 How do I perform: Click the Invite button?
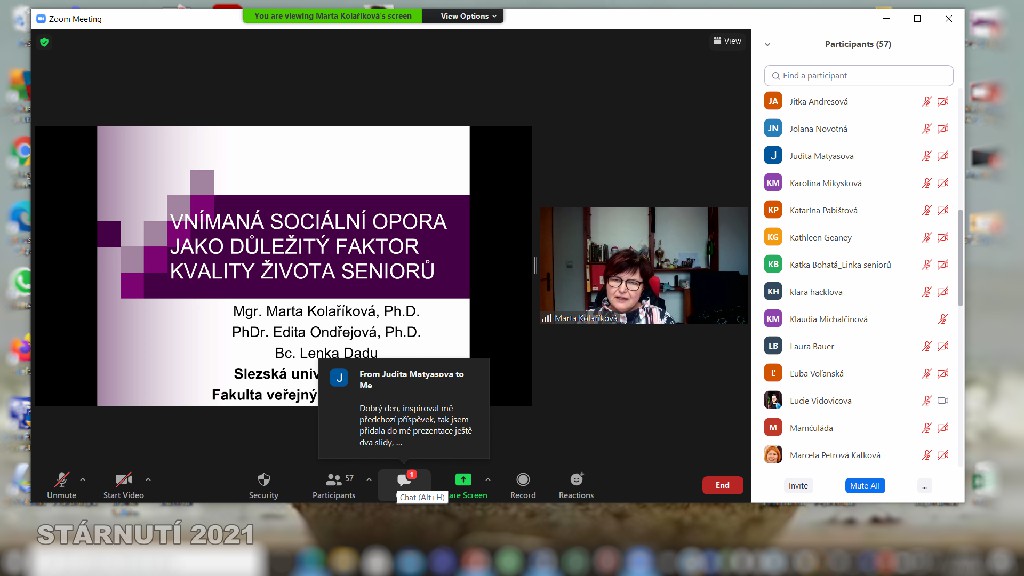(x=798, y=486)
